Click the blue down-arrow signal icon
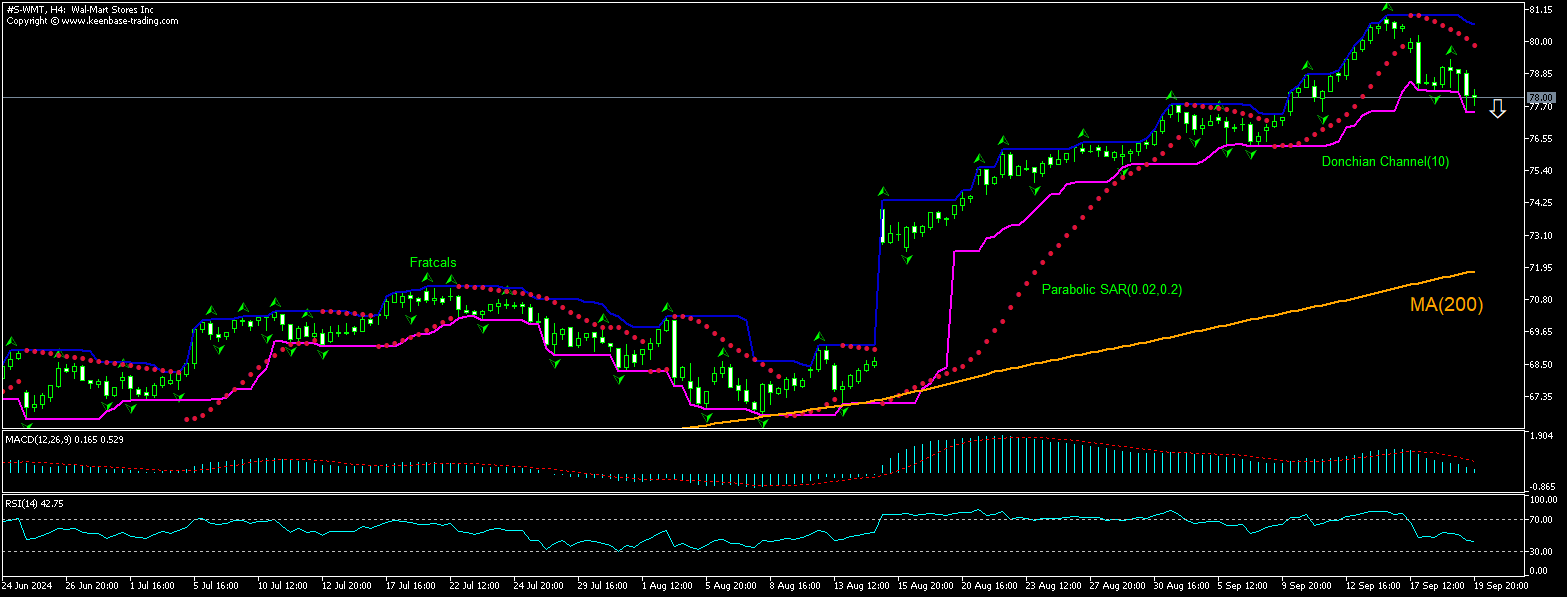1567x597 pixels. coord(1497,108)
